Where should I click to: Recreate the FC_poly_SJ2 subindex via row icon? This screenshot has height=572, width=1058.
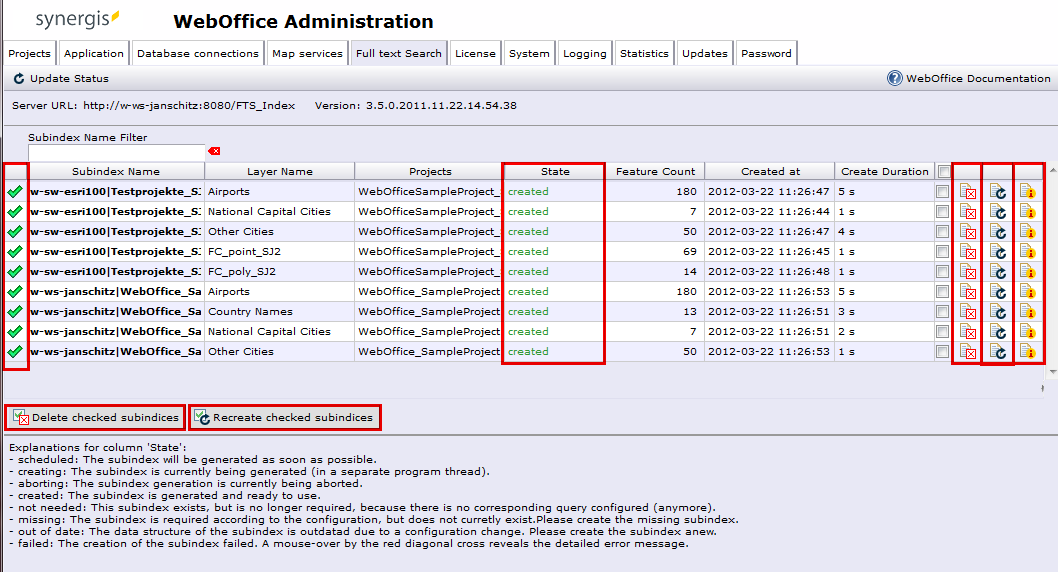[x=997, y=272]
